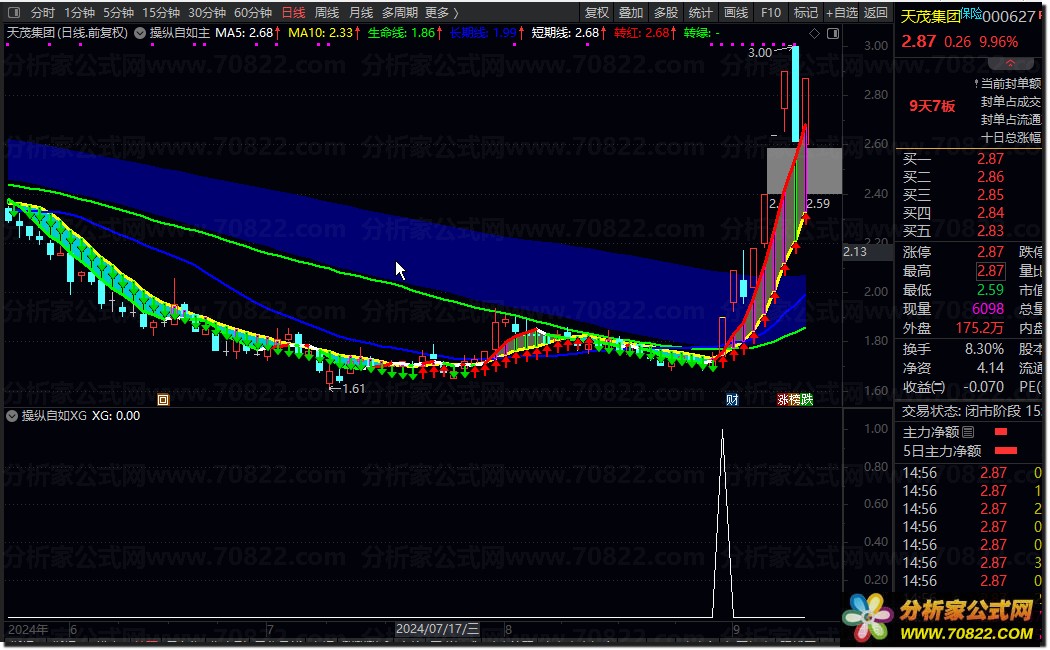
Task: Click the 2.13 price axis marker
Action: click(x=855, y=252)
